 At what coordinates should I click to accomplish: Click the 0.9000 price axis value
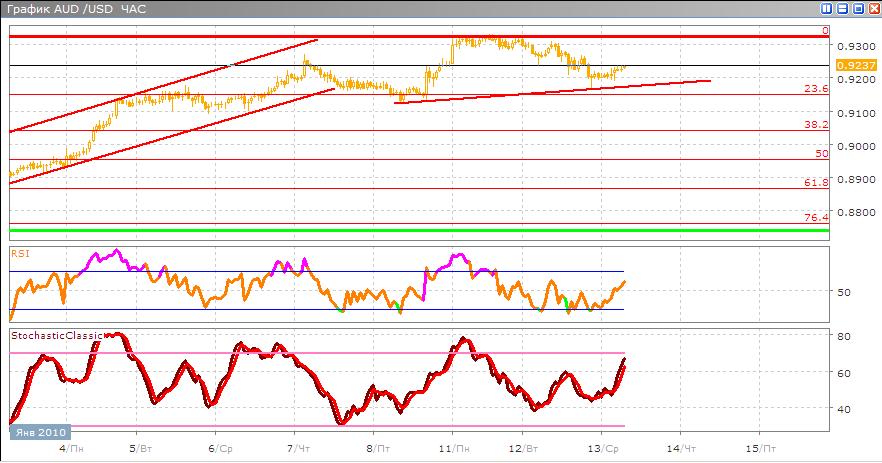tap(852, 146)
